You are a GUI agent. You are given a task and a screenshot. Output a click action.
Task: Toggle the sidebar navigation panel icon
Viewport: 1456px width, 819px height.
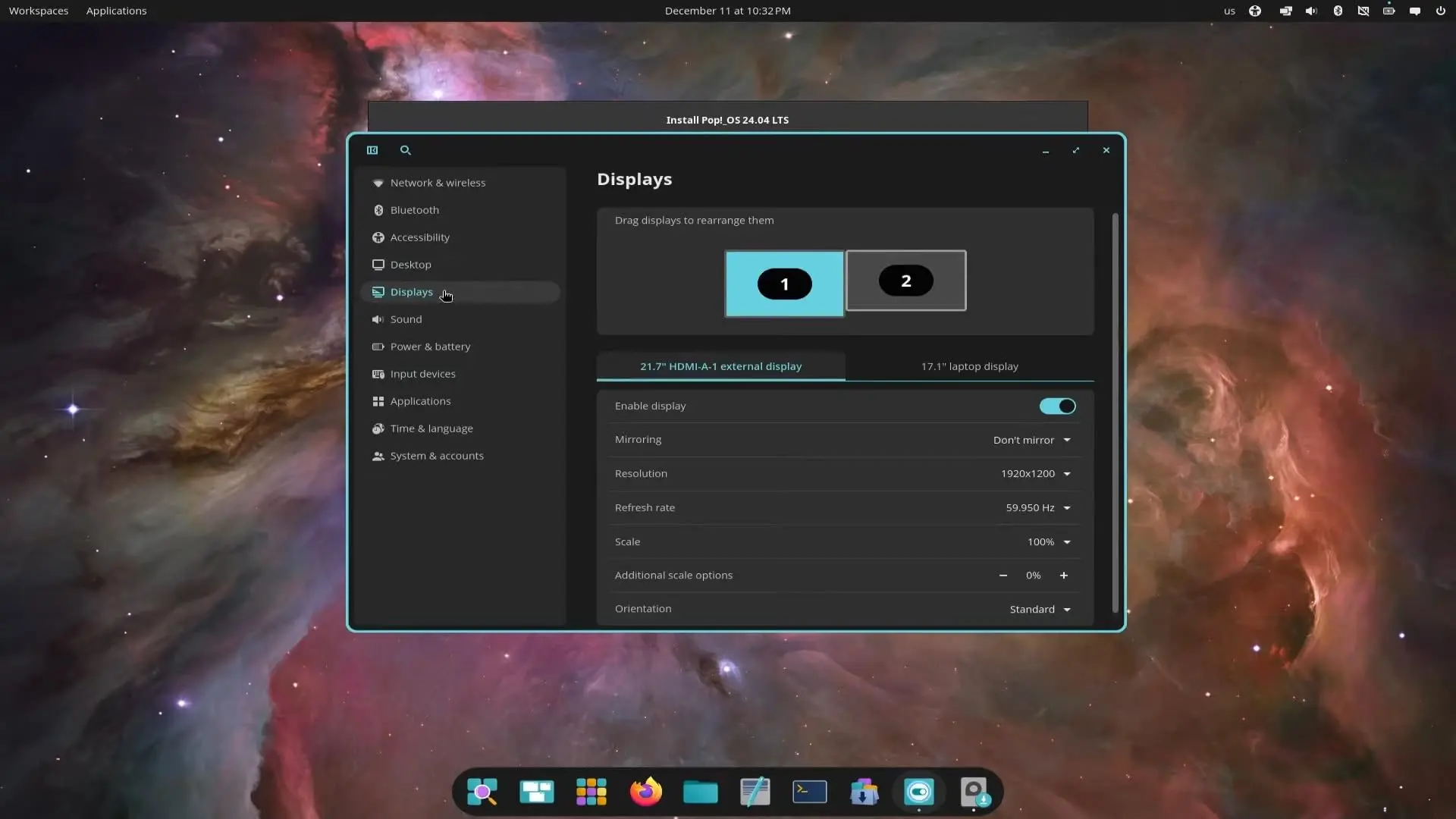click(372, 150)
